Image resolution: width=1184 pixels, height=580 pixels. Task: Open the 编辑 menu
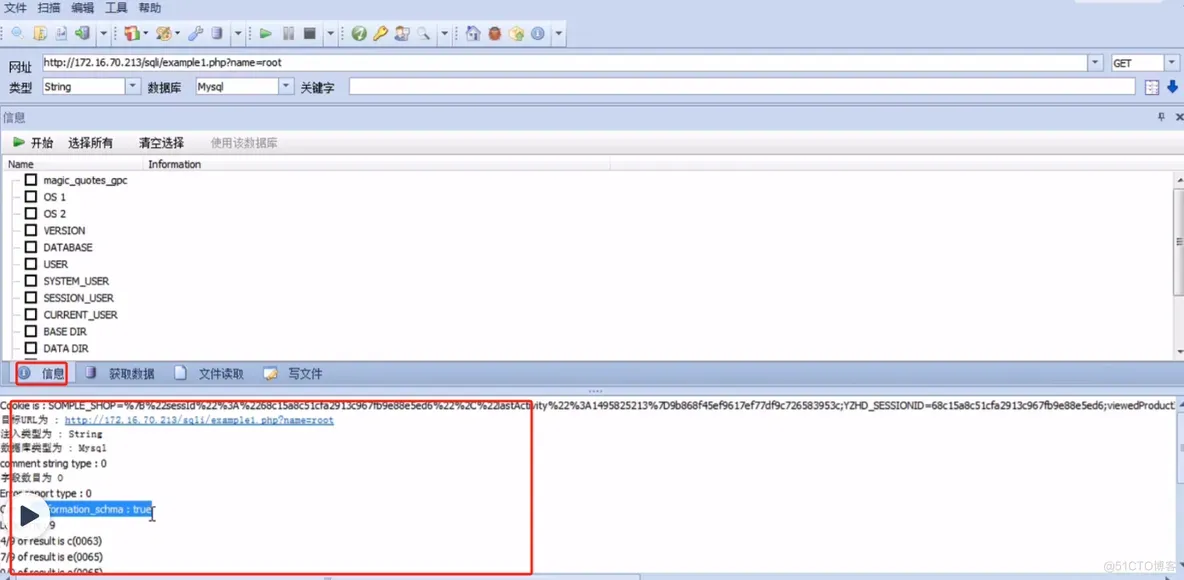tap(83, 8)
